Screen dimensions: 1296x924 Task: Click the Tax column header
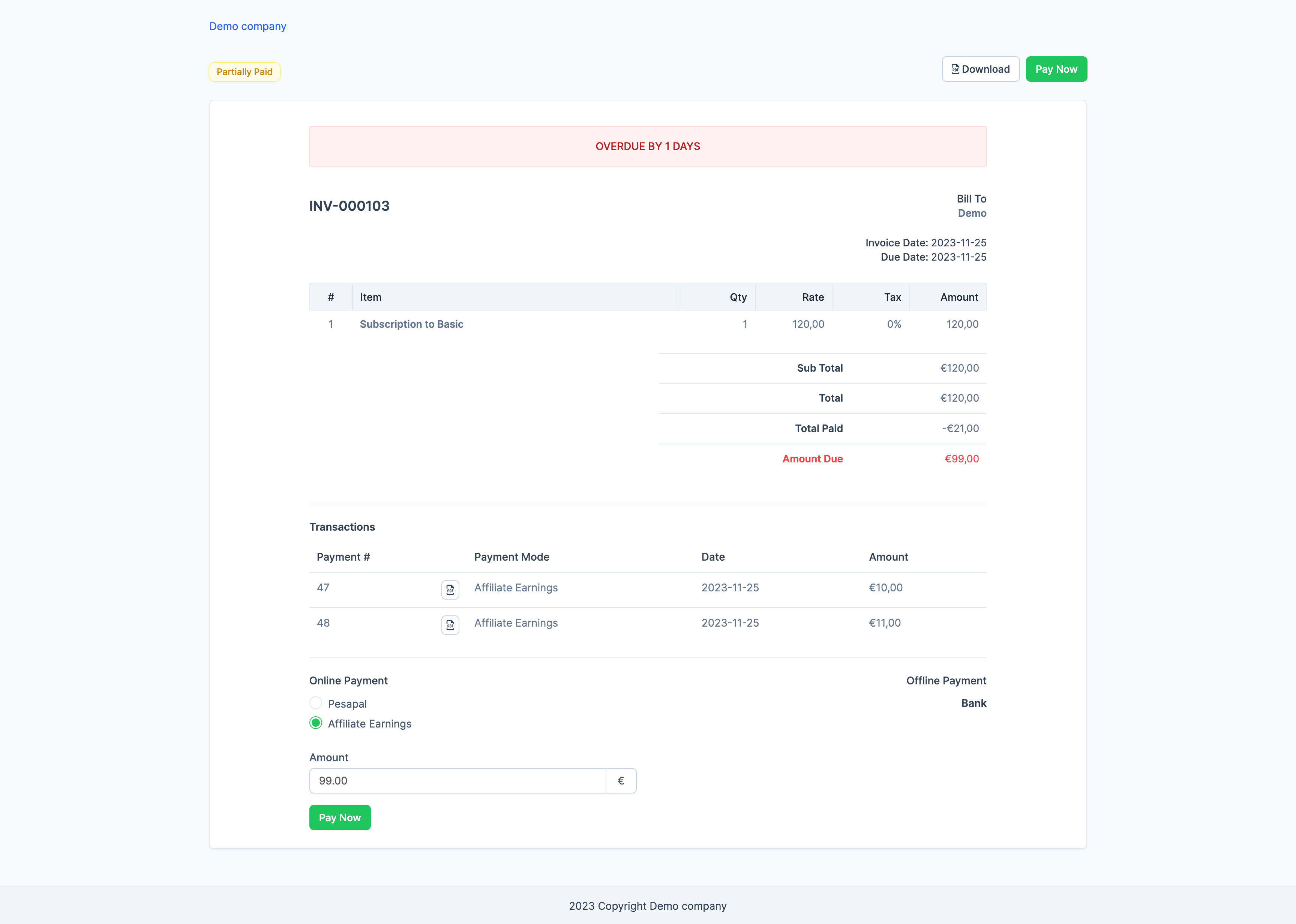coord(892,297)
